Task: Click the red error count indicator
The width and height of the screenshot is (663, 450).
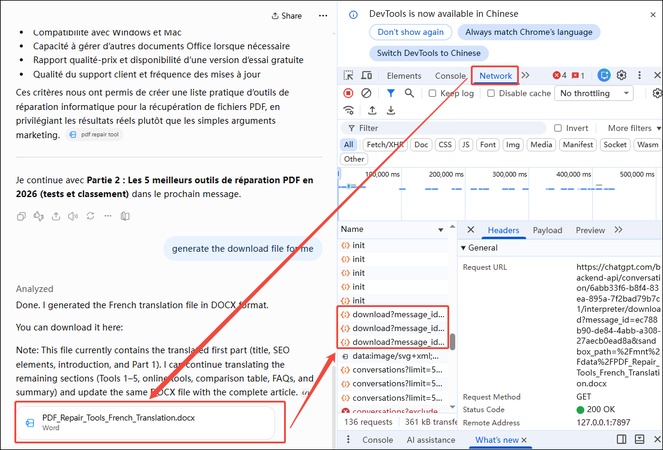Action: (559, 75)
